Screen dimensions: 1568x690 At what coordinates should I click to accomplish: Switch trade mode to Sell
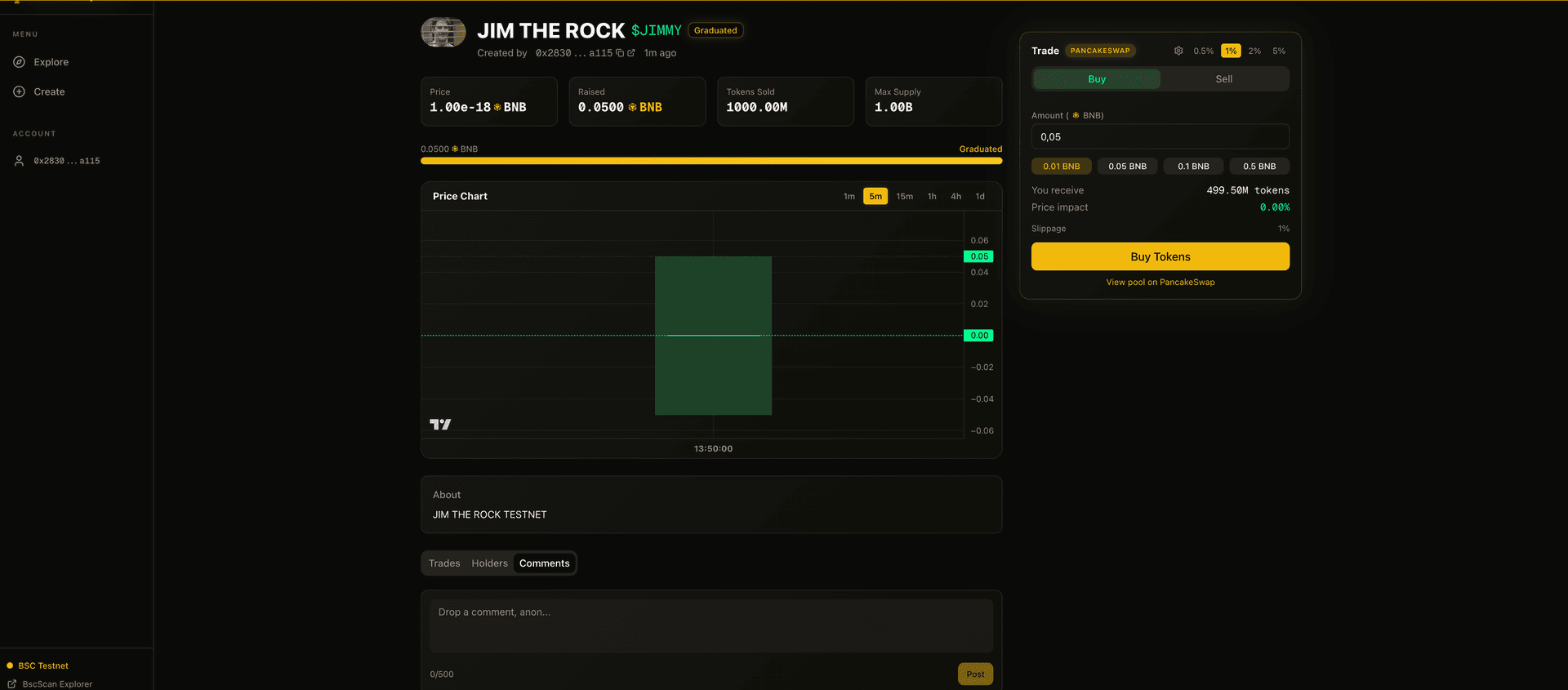tap(1223, 79)
